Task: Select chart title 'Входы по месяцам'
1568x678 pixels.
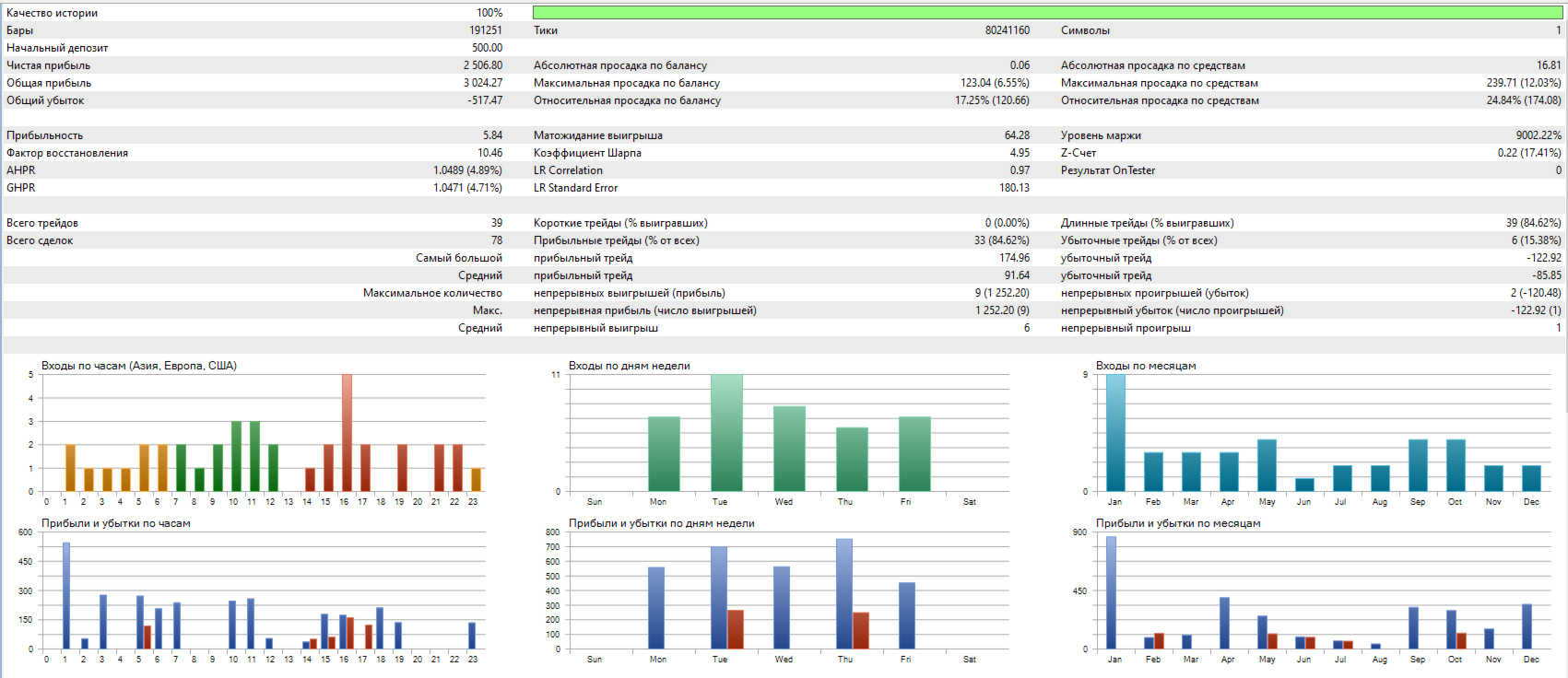Action: pos(1146,366)
